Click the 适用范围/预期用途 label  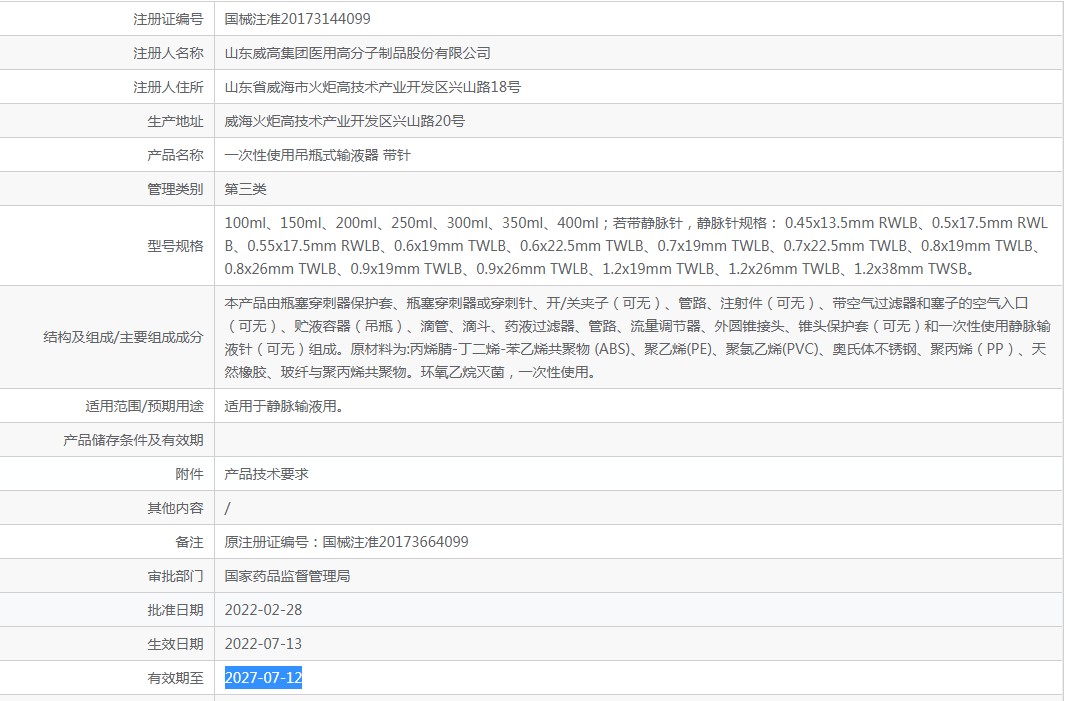tap(144, 406)
